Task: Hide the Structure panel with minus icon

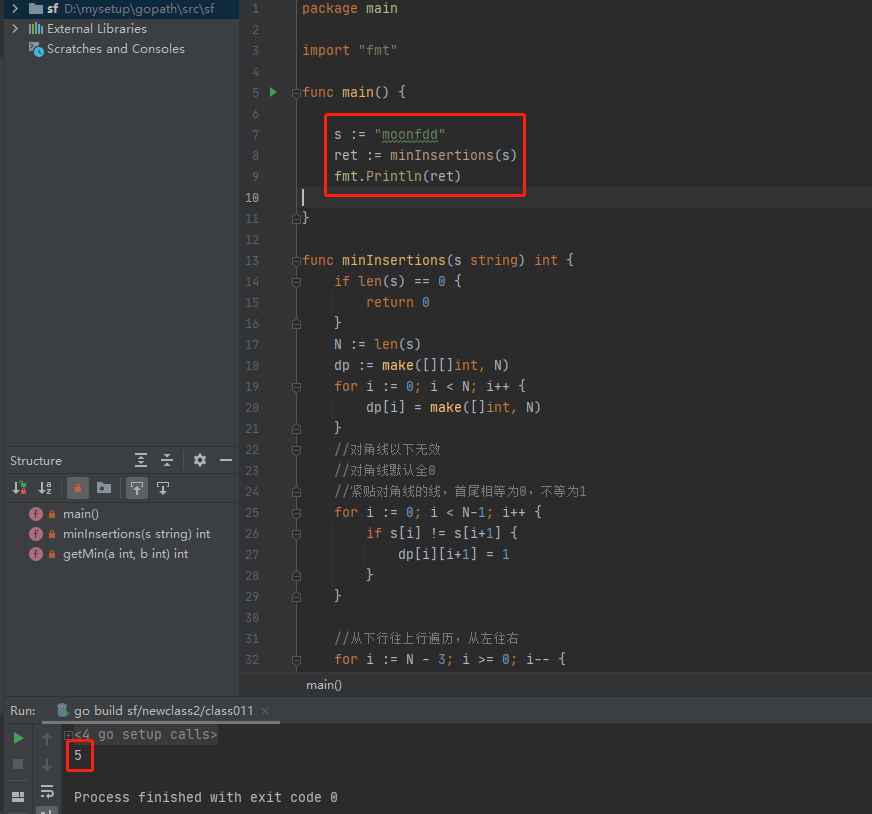Action: pos(226,460)
